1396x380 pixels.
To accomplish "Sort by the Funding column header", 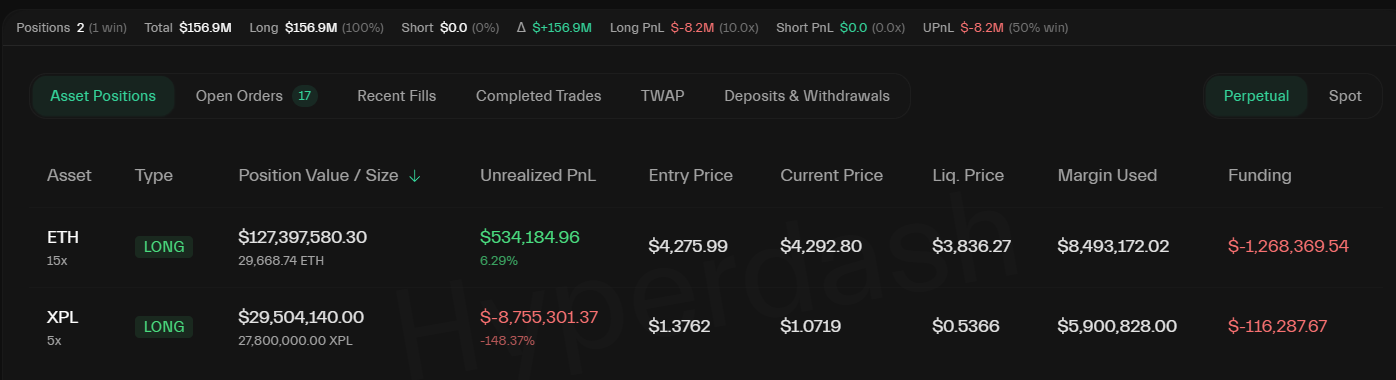I will (1259, 175).
